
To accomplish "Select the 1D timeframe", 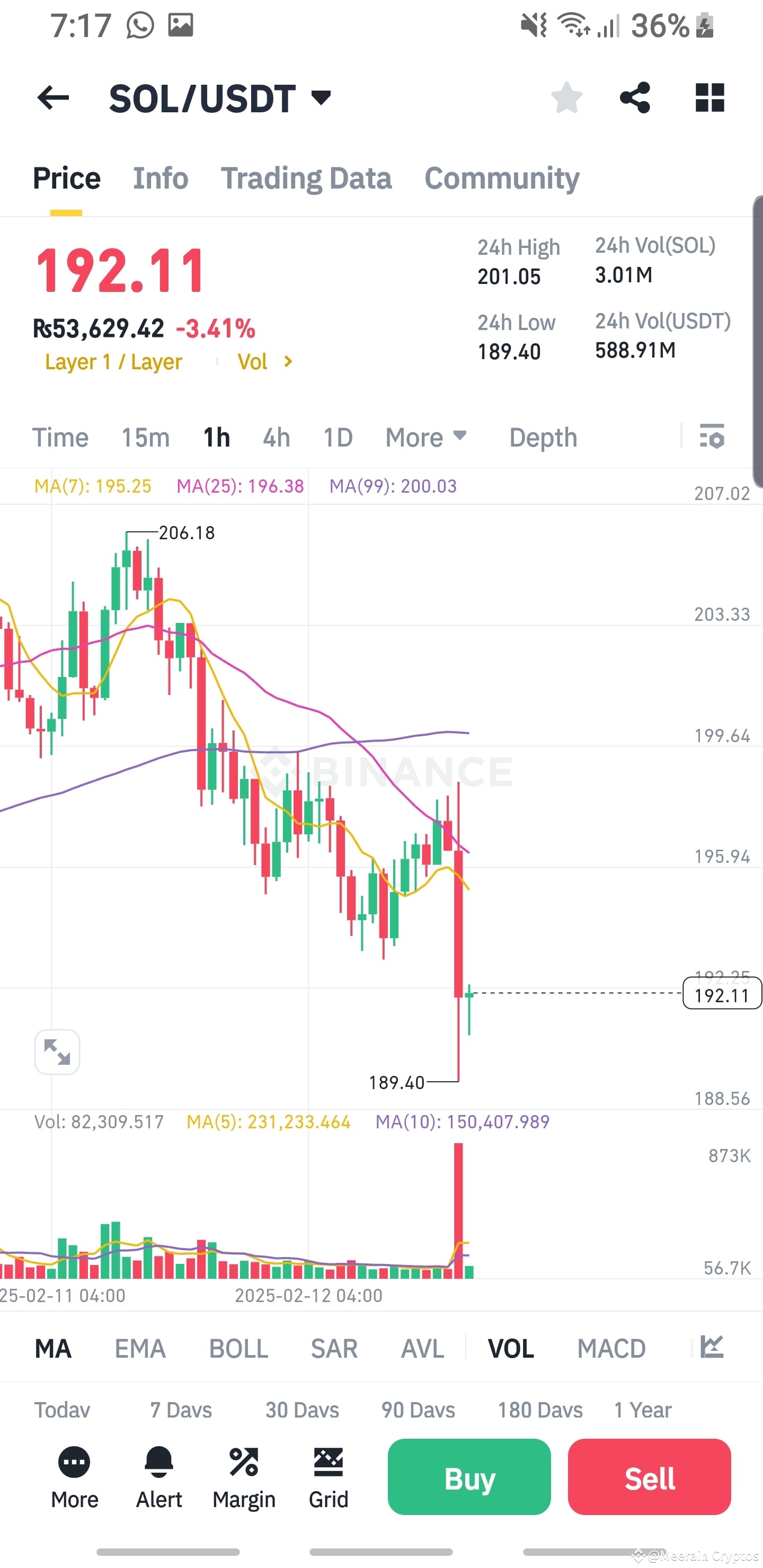I will tap(337, 437).
